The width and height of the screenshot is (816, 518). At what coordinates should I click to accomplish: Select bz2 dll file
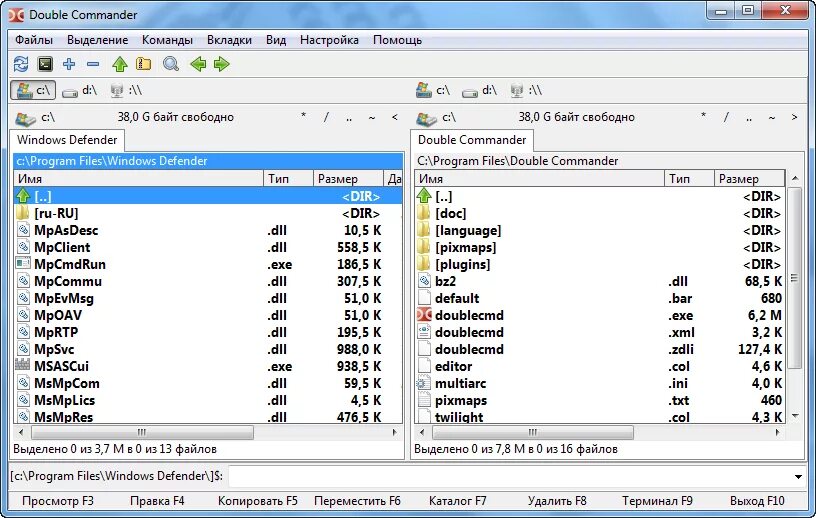pyautogui.click(x=600, y=281)
